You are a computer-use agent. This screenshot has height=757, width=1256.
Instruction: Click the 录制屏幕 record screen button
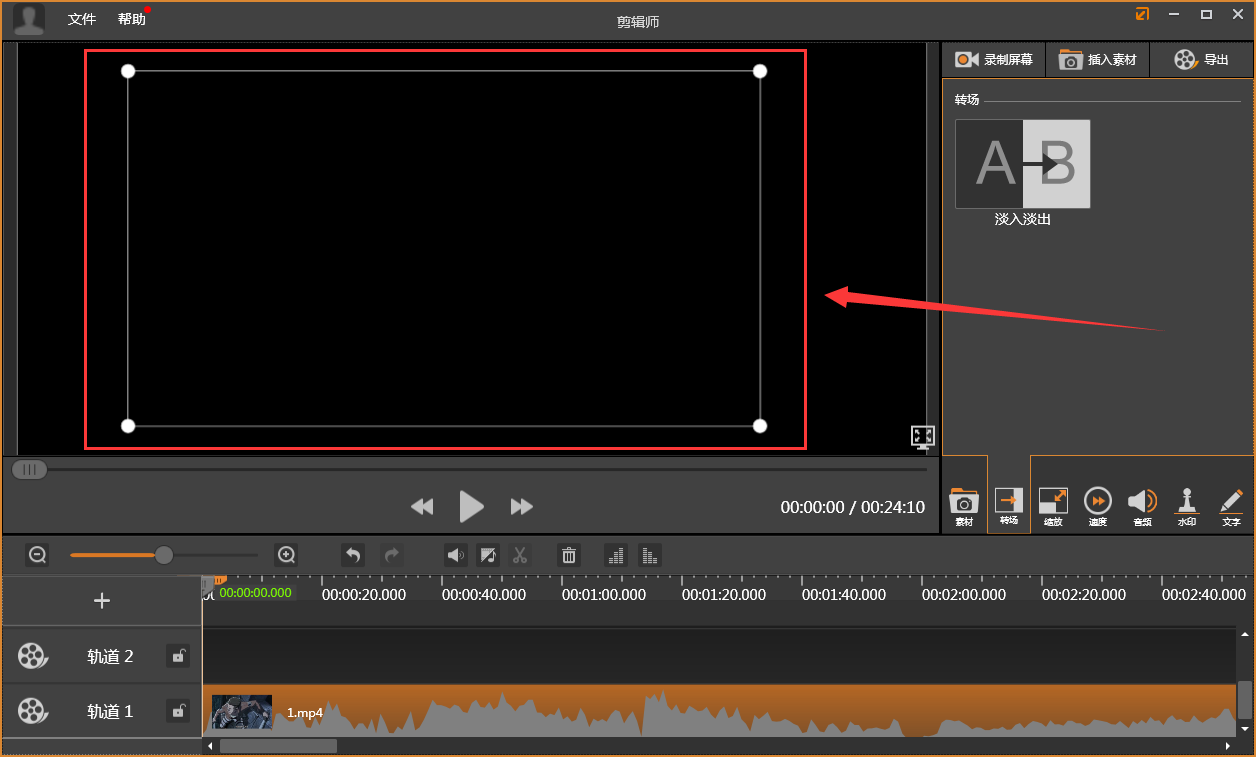[x=993, y=60]
